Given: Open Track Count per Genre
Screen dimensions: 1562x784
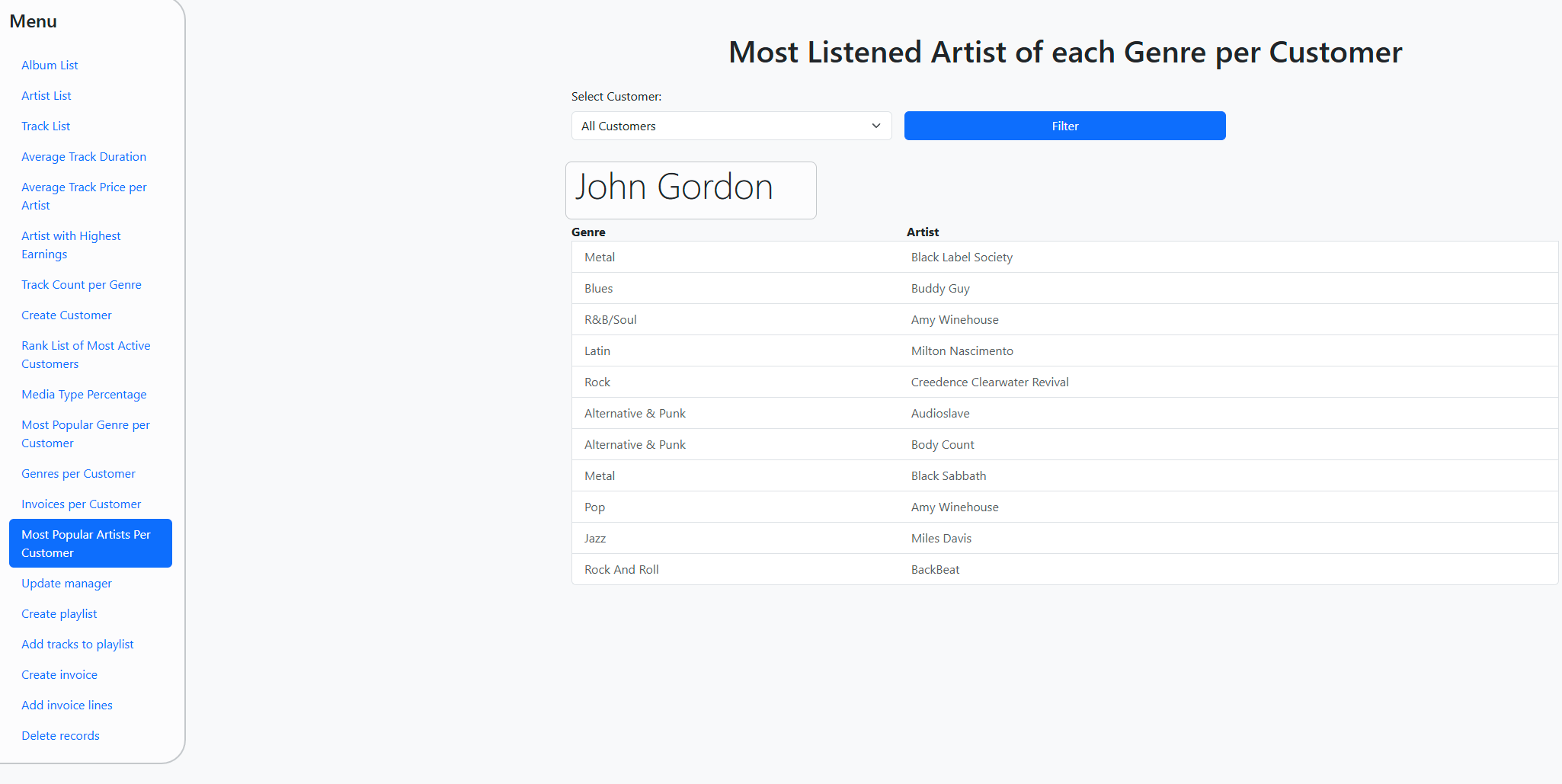Looking at the screenshot, I should pyautogui.click(x=82, y=285).
